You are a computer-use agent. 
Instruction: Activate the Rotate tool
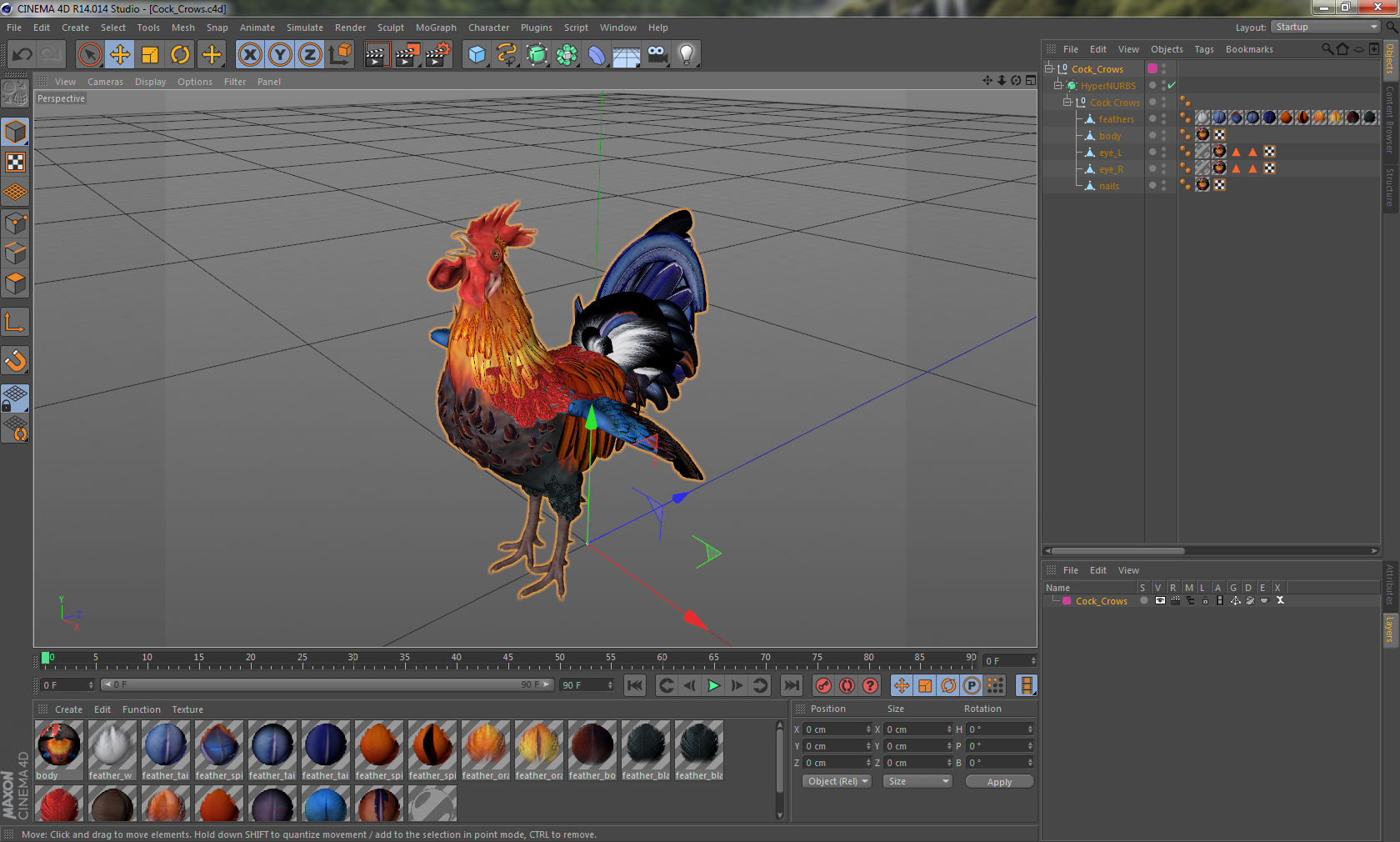pos(180,55)
